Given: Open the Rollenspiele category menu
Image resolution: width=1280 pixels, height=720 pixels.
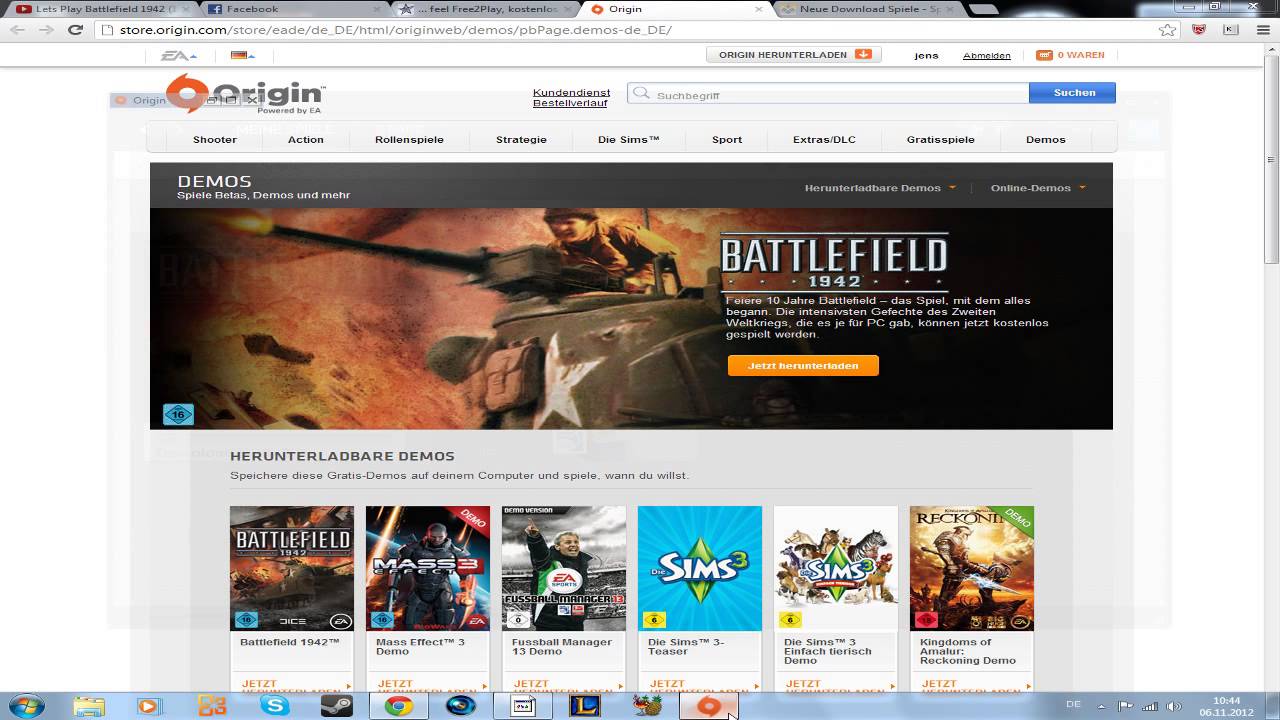Looking at the screenshot, I should (x=409, y=140).
